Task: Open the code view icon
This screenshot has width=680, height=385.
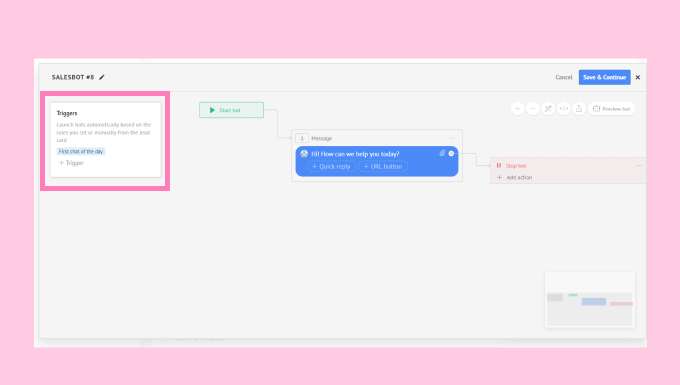Action: point(563,109)
